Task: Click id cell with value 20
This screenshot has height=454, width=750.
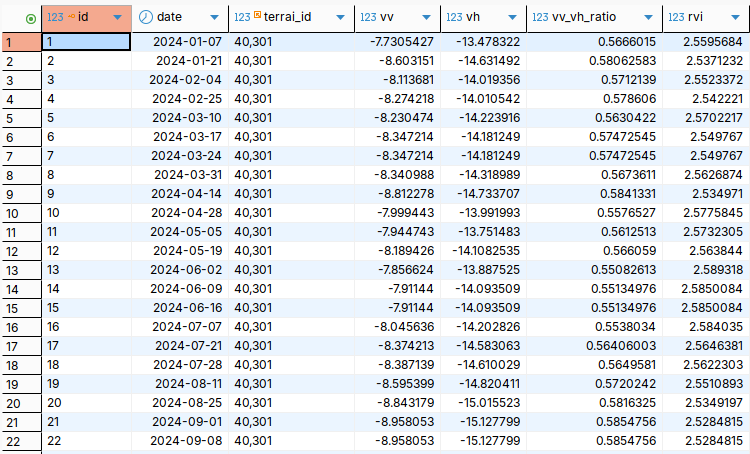Action: tap(87, 403)
